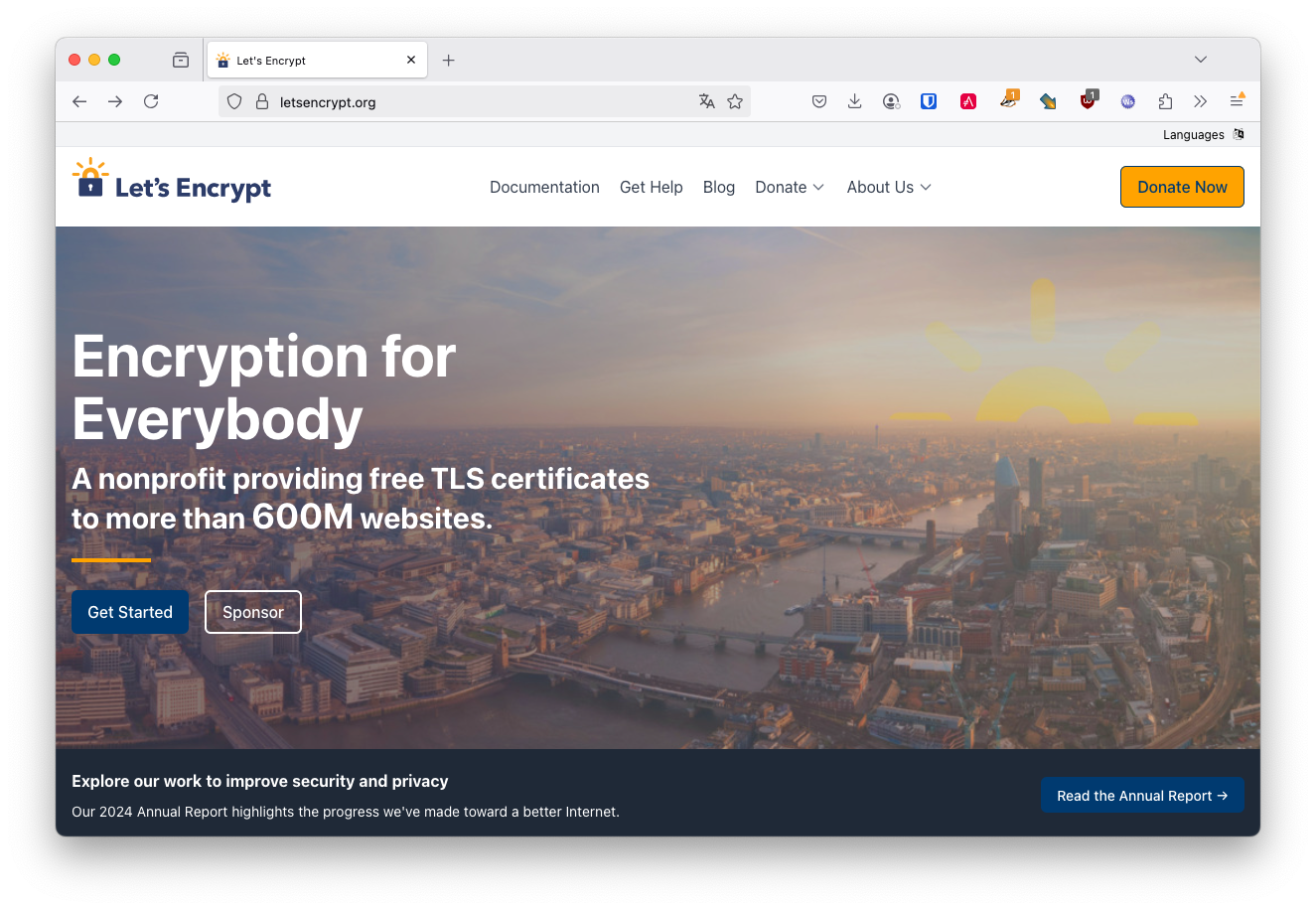1316x910 pixels.
Task: Go to the Blog
Action: coord(719,187)
